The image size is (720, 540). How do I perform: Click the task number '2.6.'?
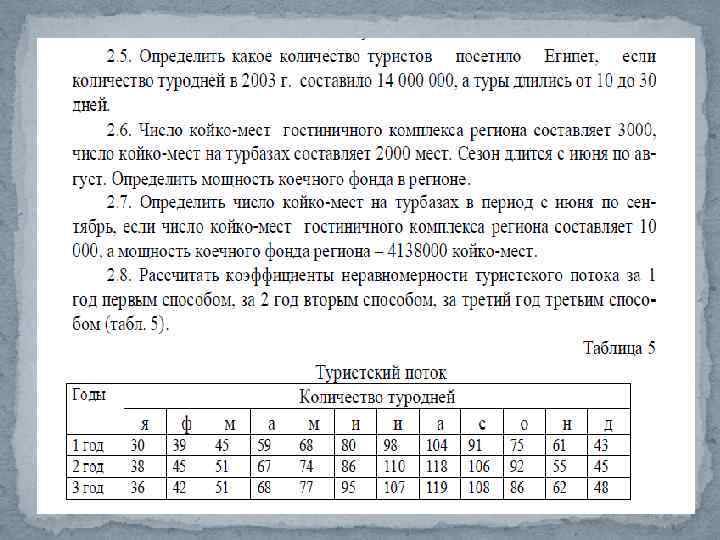119,130
